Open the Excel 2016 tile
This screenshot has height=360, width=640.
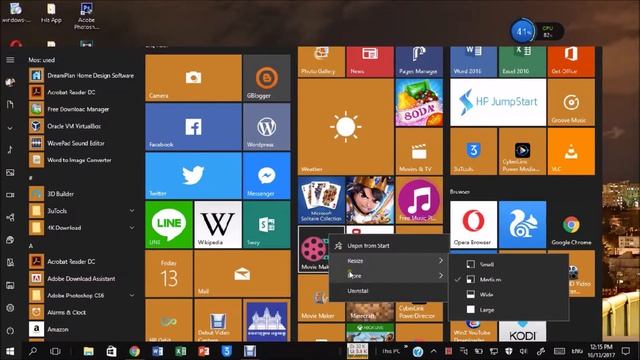[x=522, y=61]
